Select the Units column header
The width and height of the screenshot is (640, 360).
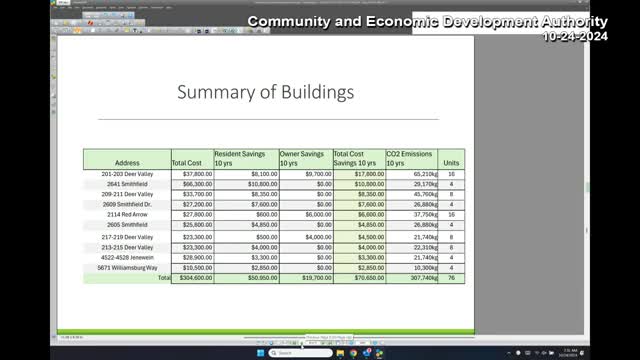[x=451, y=160]
